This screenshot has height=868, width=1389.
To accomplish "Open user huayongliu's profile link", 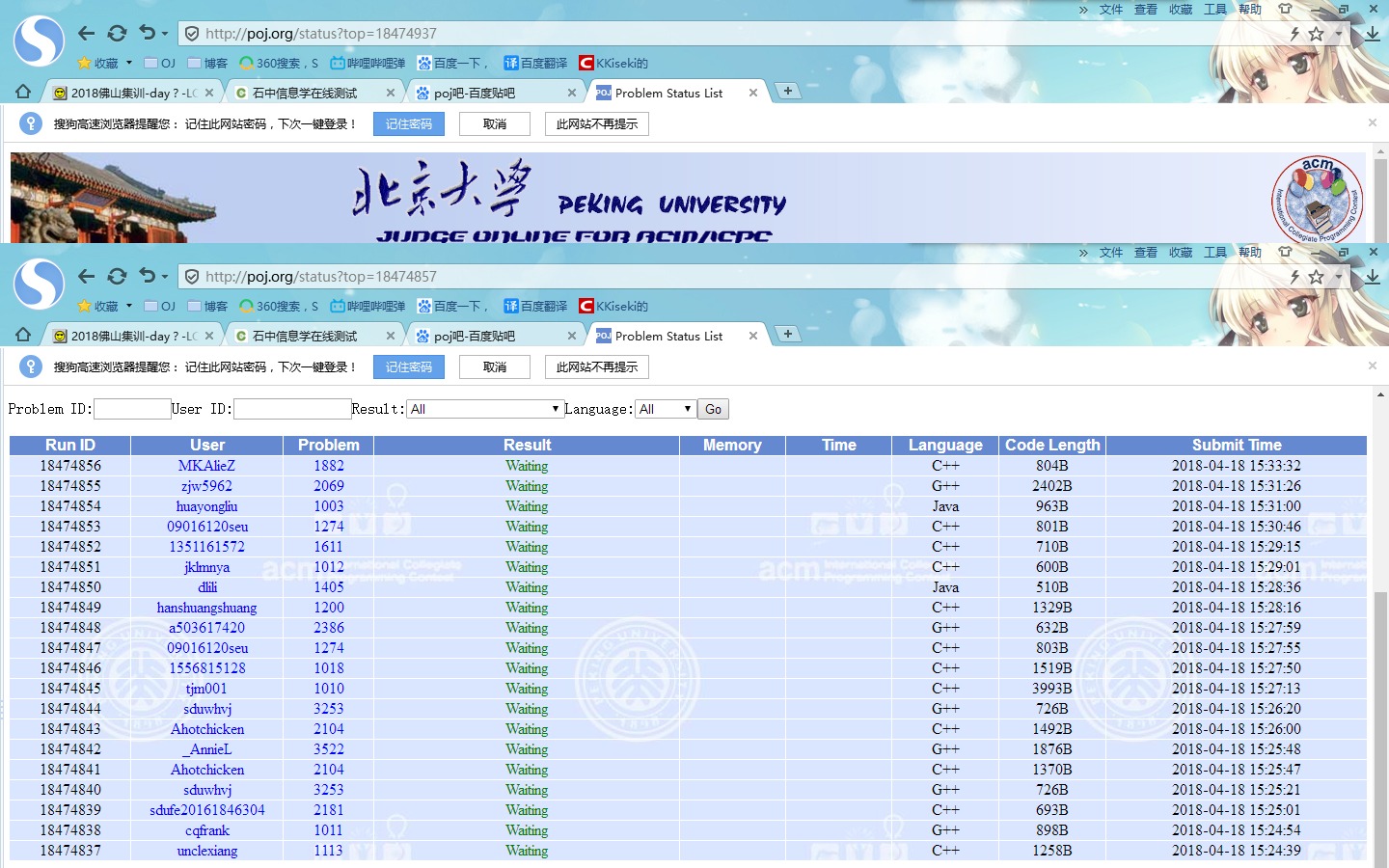I will (x=206, y=506).
